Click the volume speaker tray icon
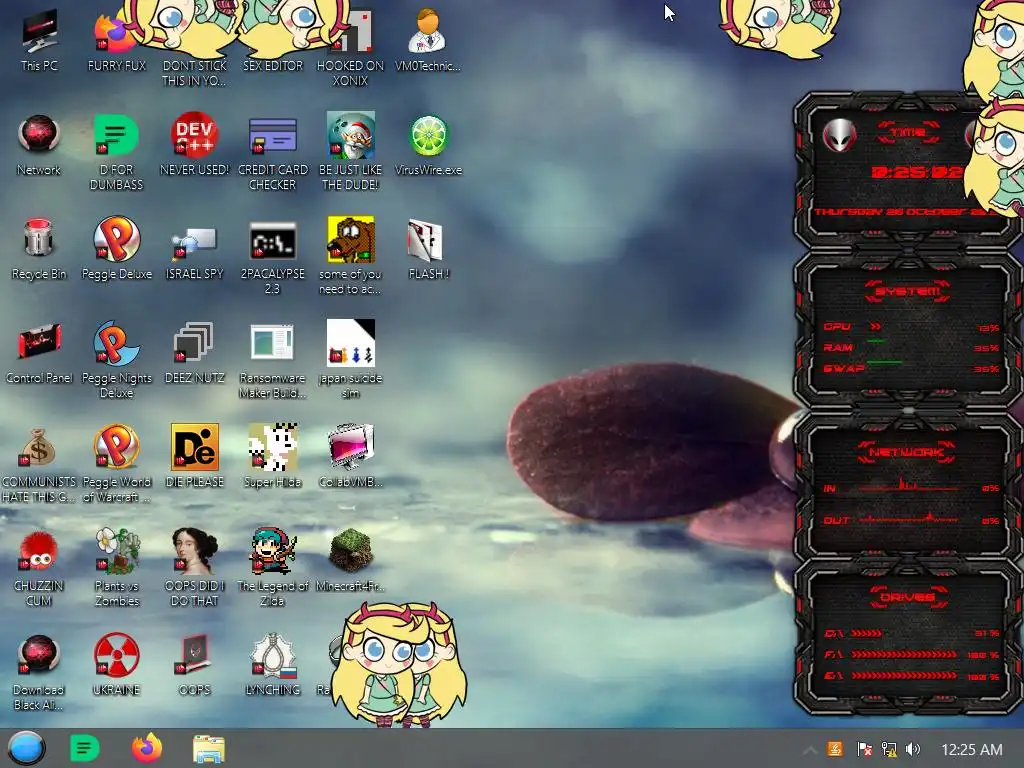This screenshot has width=1024, height=768. tap(913, 749)
